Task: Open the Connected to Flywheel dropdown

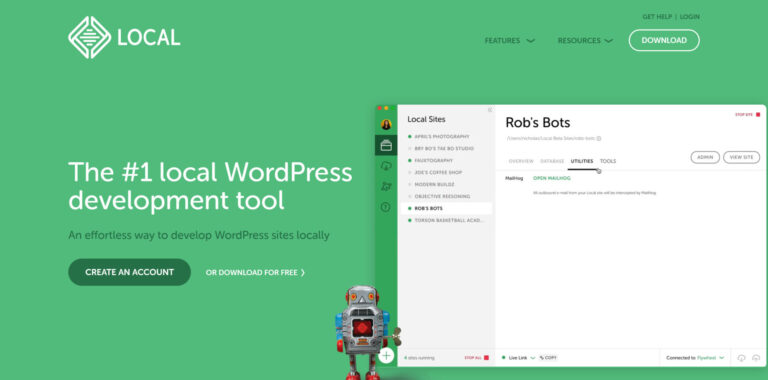Action: click(x=695, y=358)
